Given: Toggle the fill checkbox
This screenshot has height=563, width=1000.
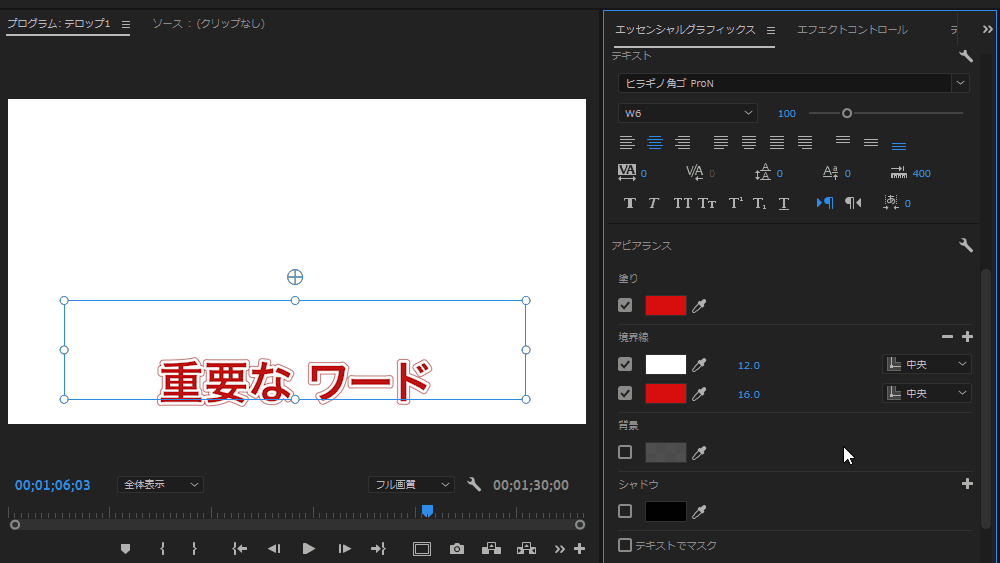Looking at the screenshot, I should (x=625, y=305).
